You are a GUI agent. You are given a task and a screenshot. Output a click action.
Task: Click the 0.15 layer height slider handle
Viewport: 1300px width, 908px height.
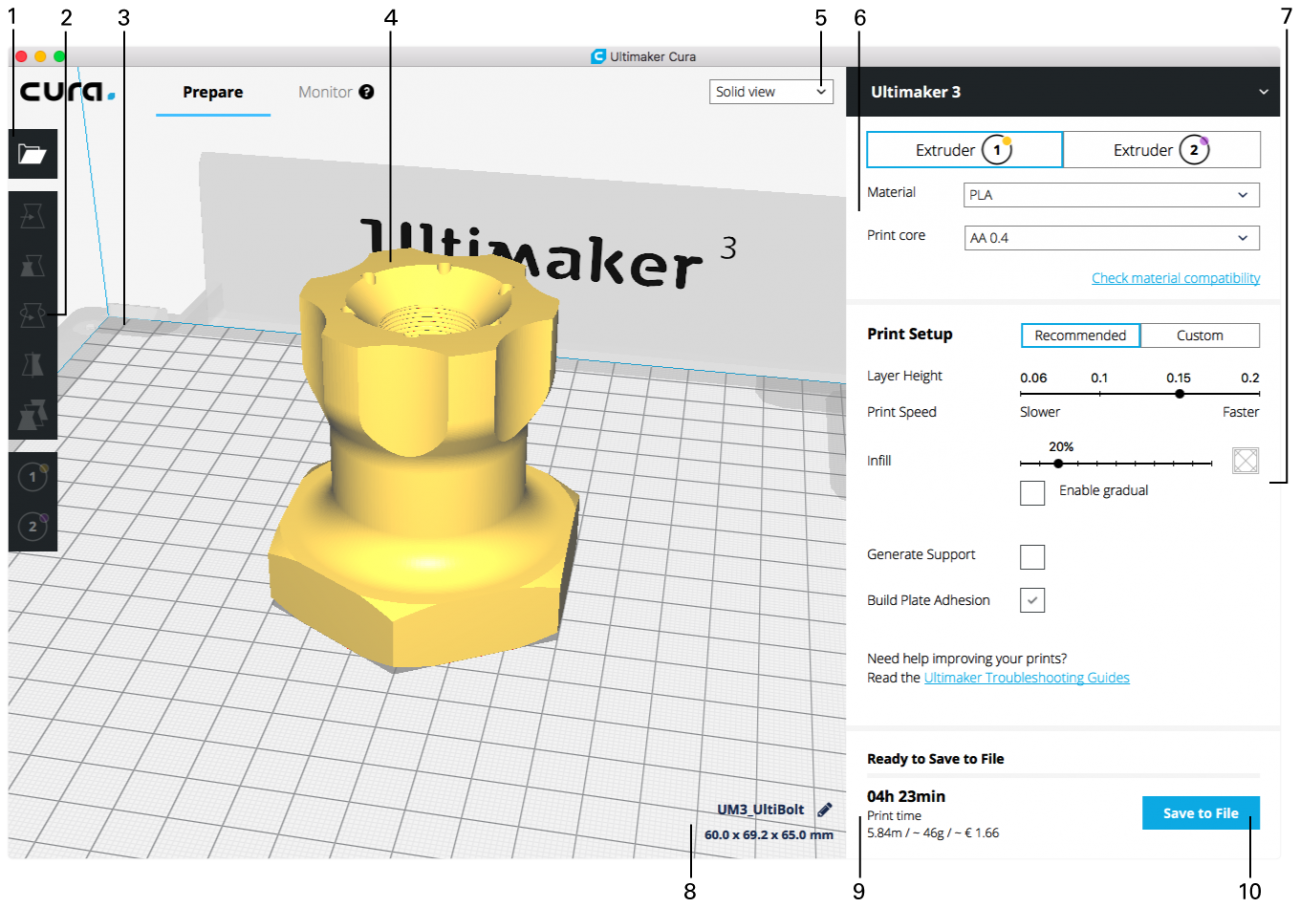pos(1179,394)
